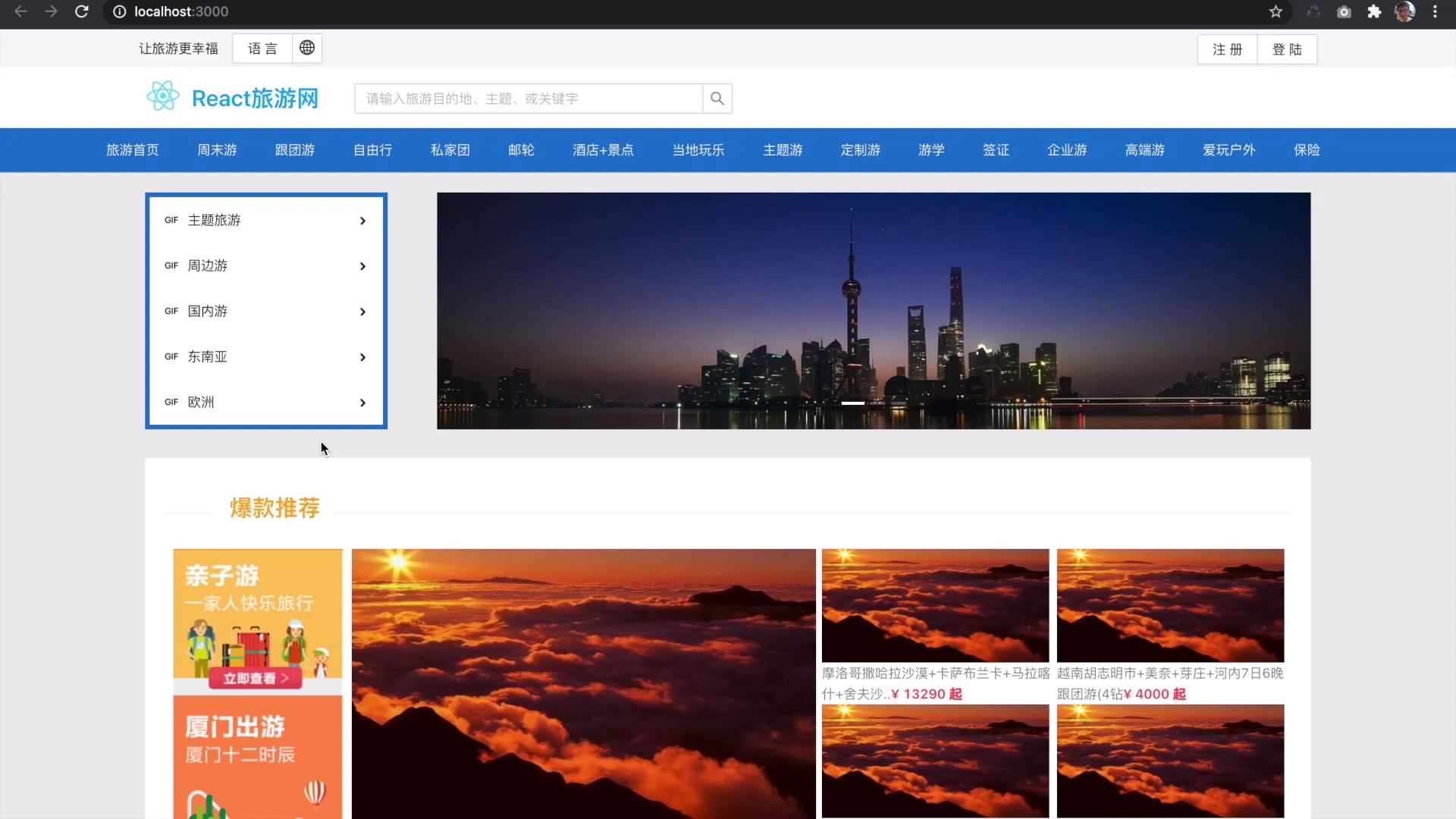Expand the 周边游 submenu arrow
This screenshot has height=819, width=1456.
point(362,266)
